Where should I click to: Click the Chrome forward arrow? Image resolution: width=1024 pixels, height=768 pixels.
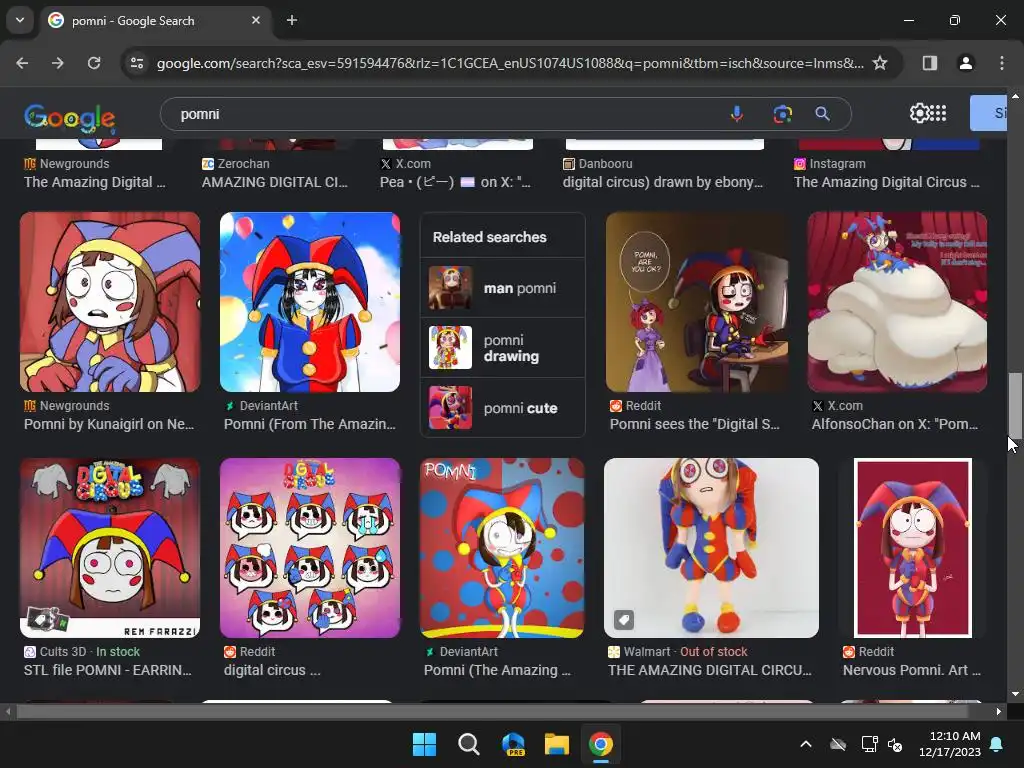(57, 63)
